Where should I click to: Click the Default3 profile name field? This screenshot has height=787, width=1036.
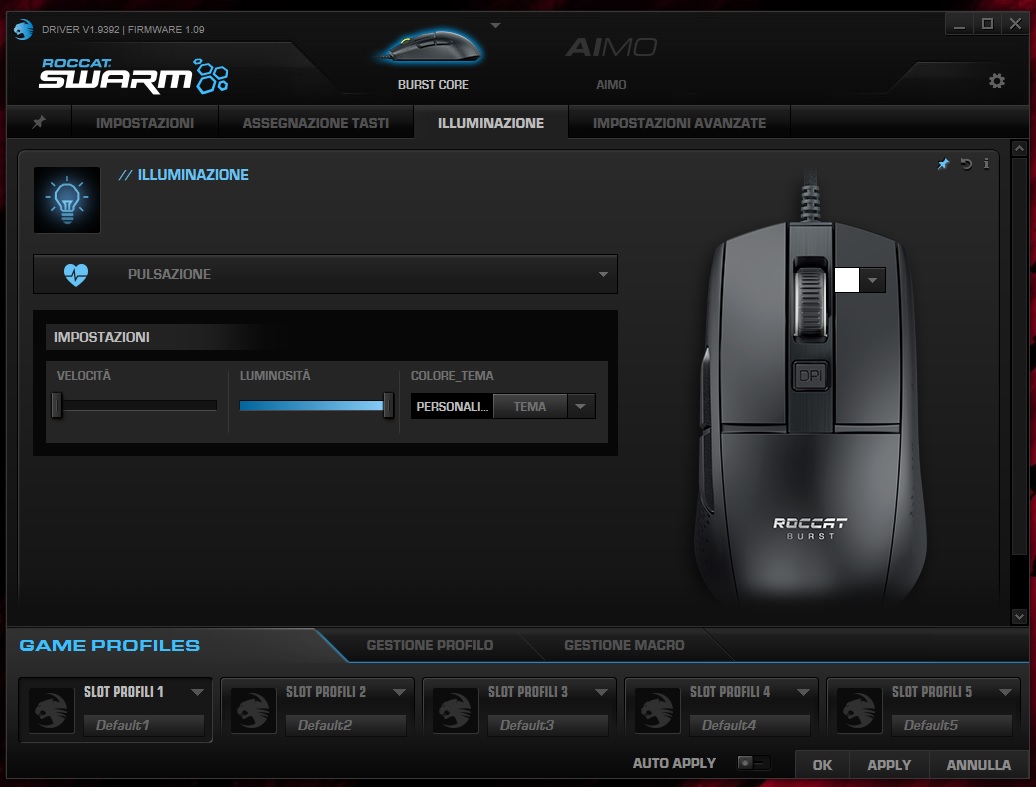[548, 725]
